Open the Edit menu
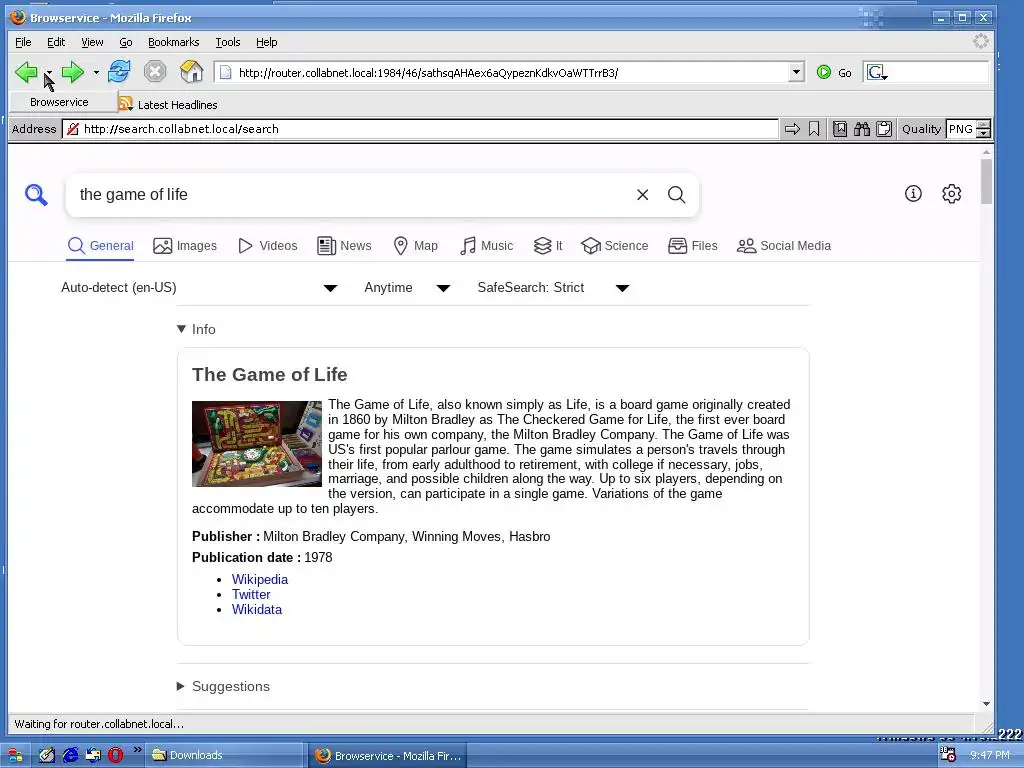The height and width of the screenshot is (768, 1024). [x=56, y=42]
